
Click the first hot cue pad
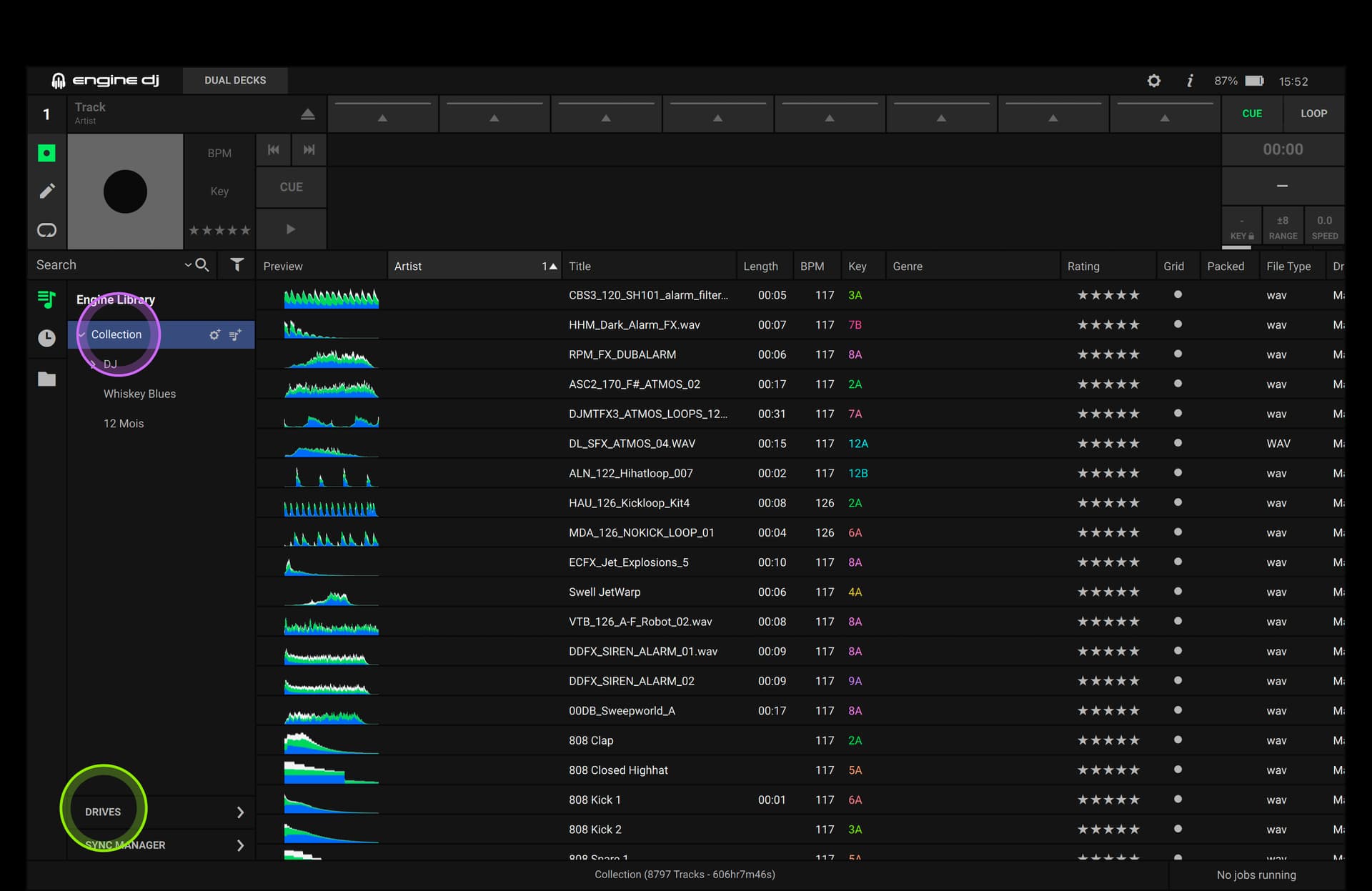[382, 114]
